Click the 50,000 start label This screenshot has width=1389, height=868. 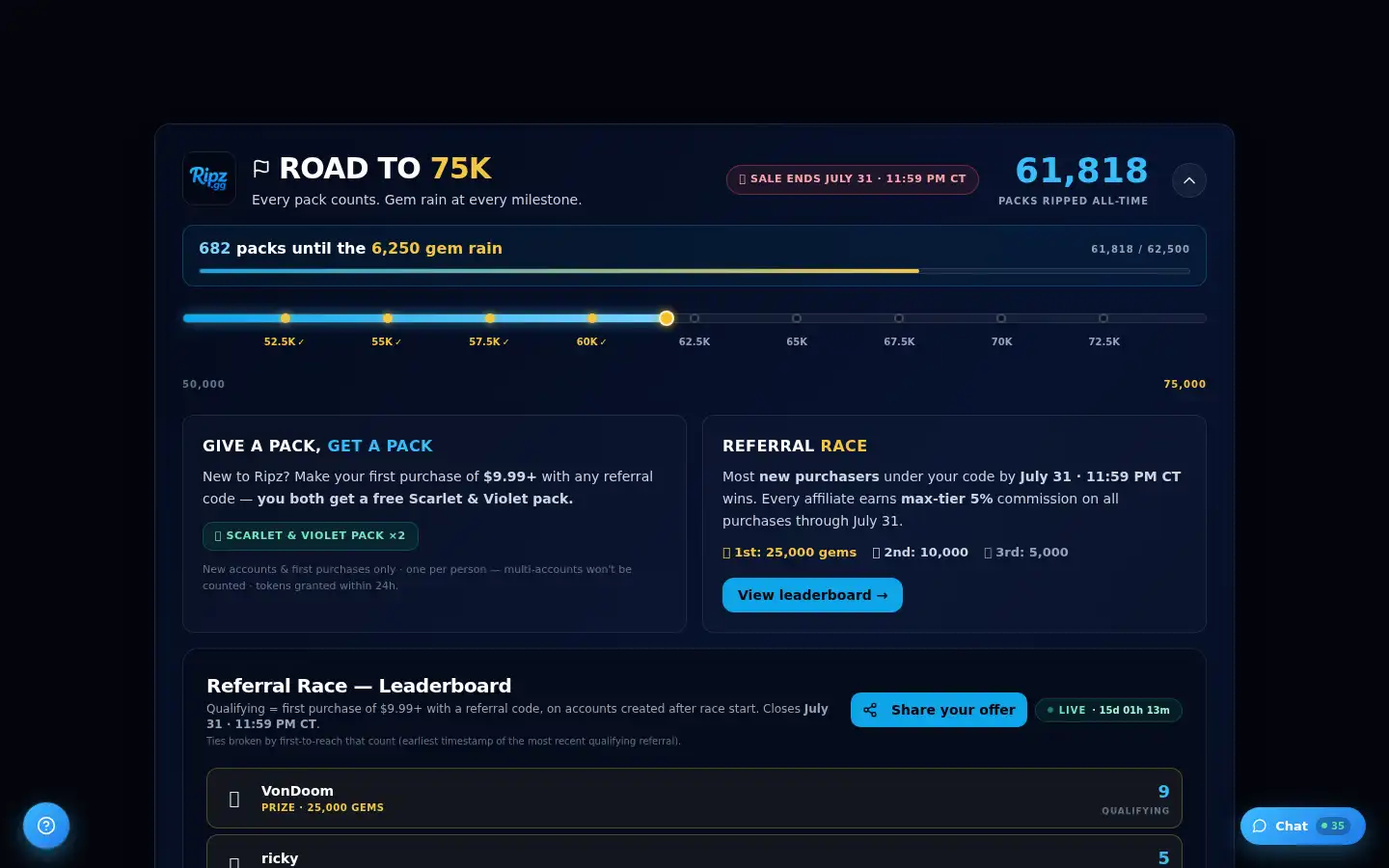[x=204, y=384]
